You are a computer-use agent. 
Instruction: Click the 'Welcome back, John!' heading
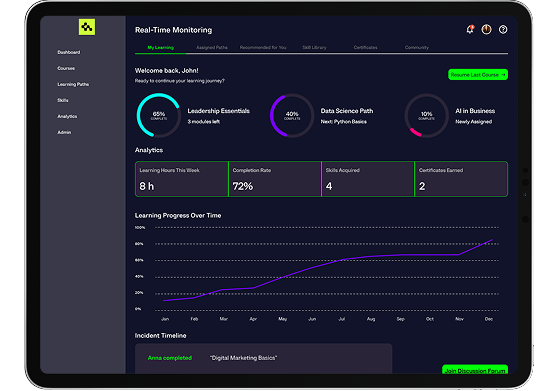(166, 71)
